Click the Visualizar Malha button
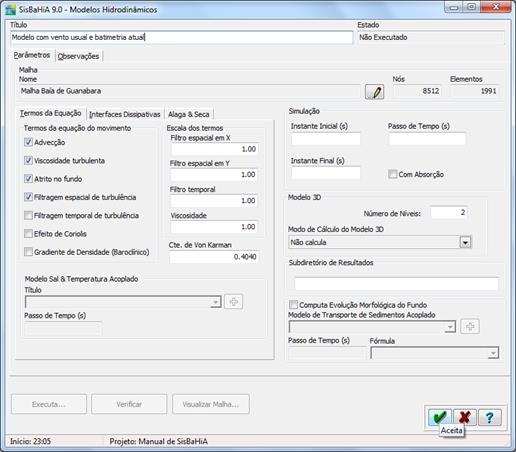 tap(211, 404)
